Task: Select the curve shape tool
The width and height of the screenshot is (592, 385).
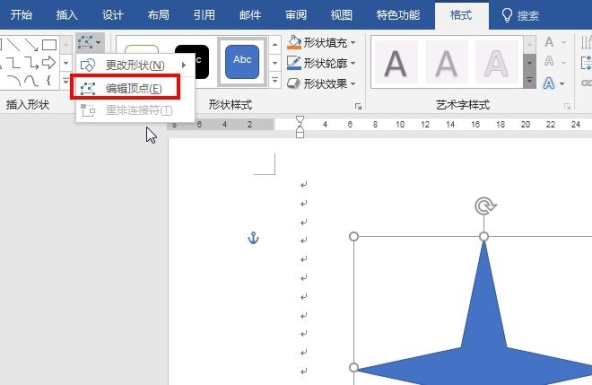Action: 31,80
